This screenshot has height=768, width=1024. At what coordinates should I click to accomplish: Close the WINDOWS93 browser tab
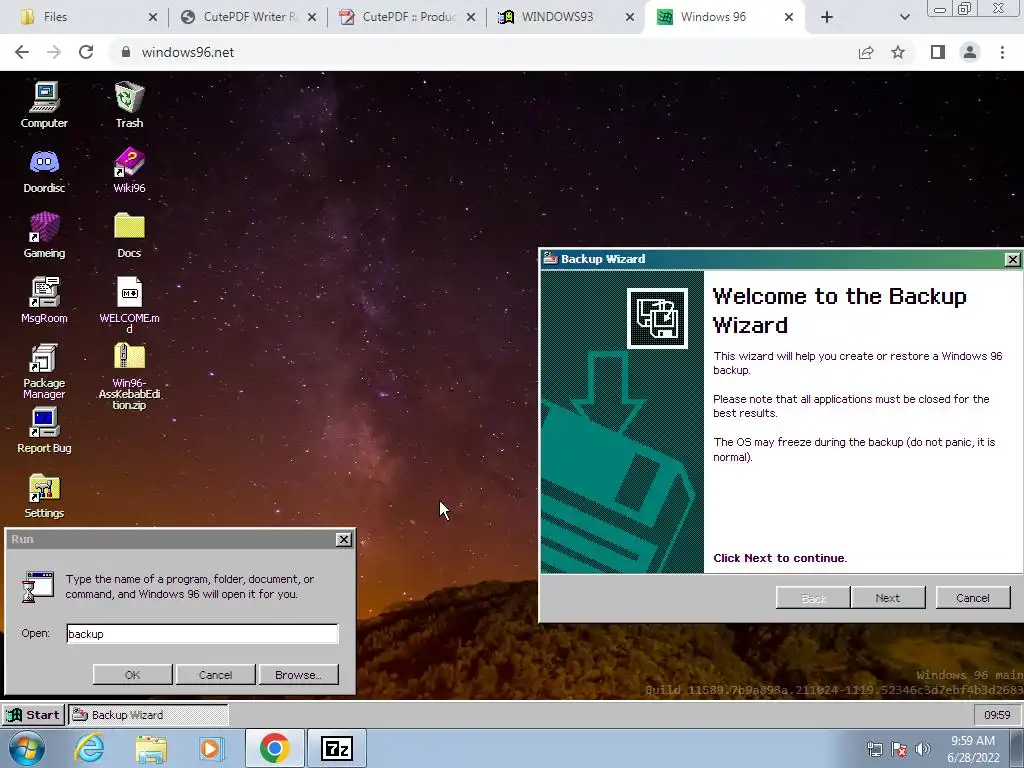click(630, 17)
